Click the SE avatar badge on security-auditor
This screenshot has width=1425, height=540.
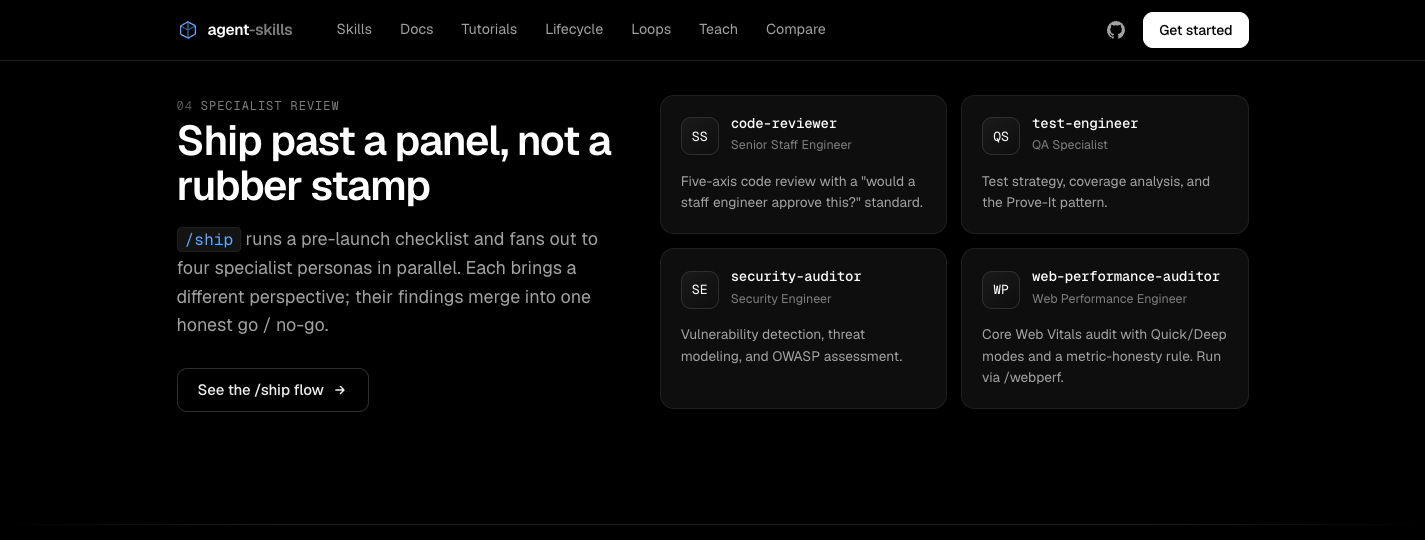(700, 290)
